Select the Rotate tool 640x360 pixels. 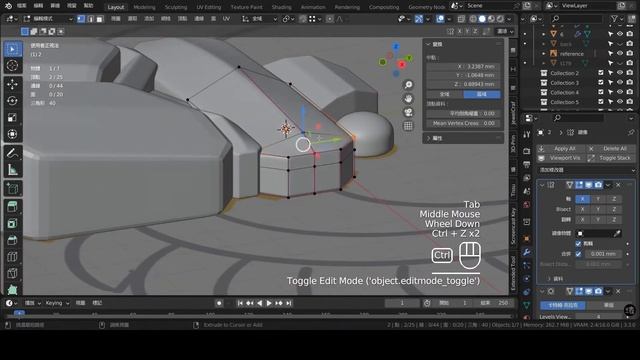pyautogui.click(x=12, y=101)
